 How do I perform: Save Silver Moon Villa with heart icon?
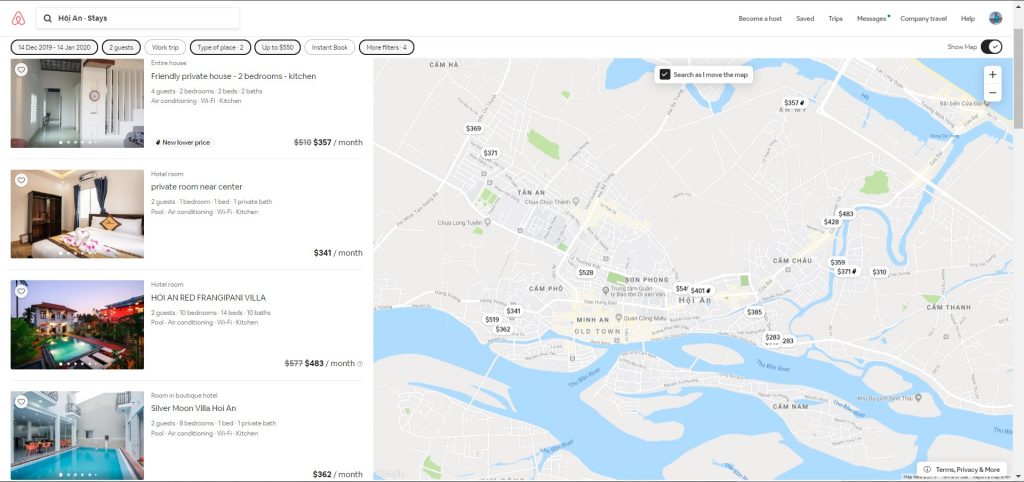(21, 402)
